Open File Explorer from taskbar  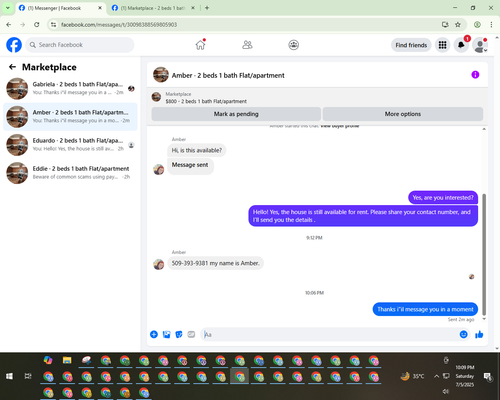(67, 360)
